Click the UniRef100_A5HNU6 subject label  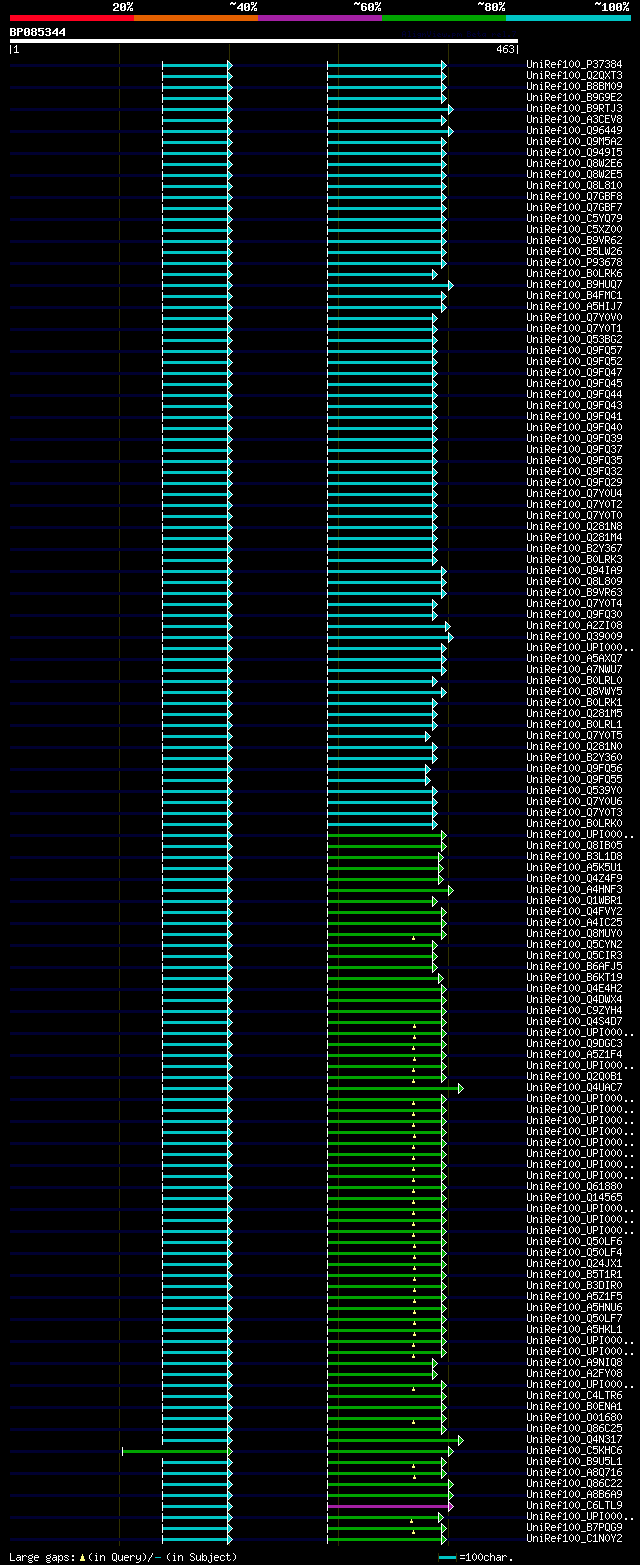pos(574,1308)
